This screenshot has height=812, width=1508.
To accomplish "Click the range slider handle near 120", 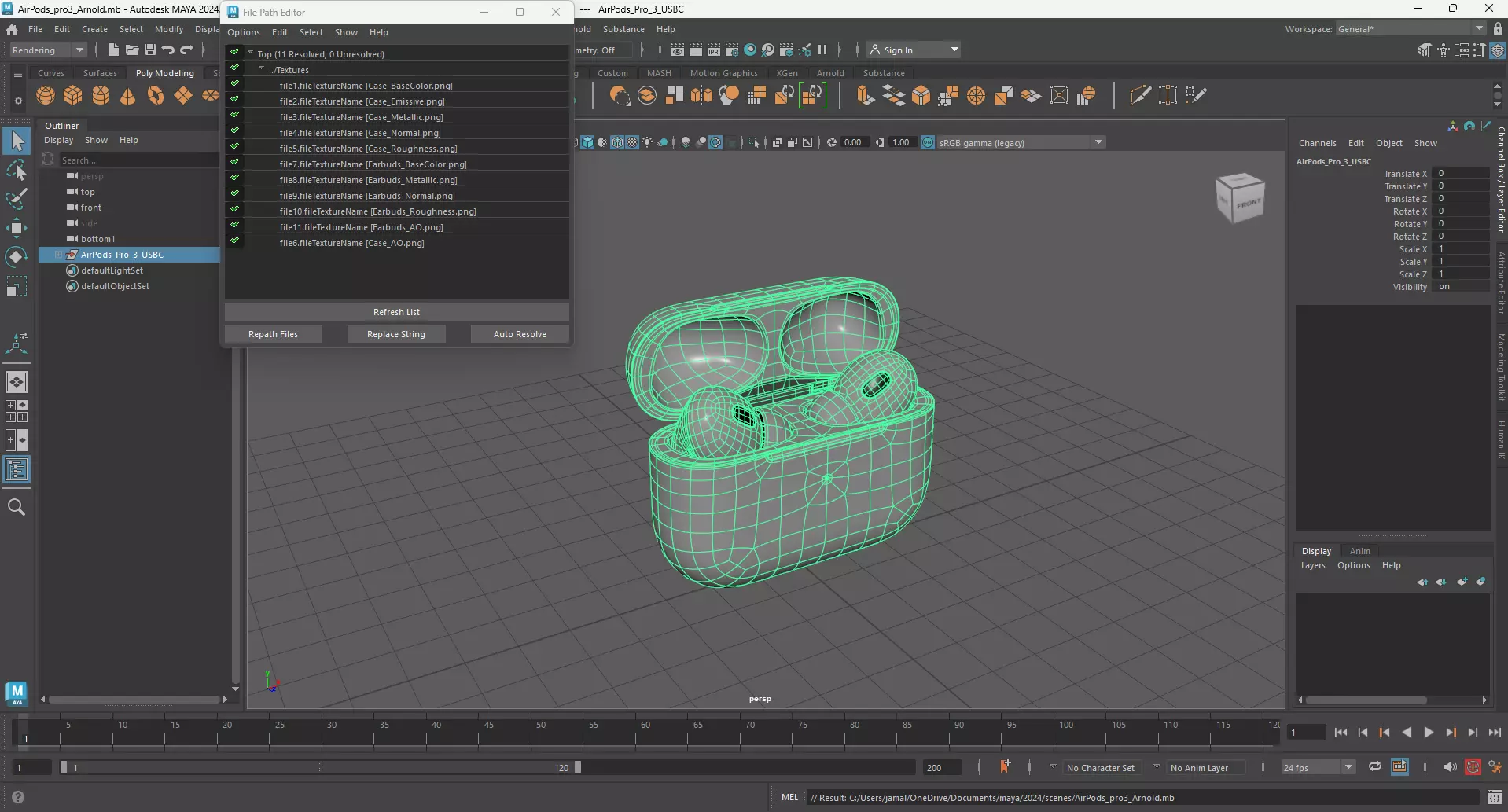I will [578, 767].
